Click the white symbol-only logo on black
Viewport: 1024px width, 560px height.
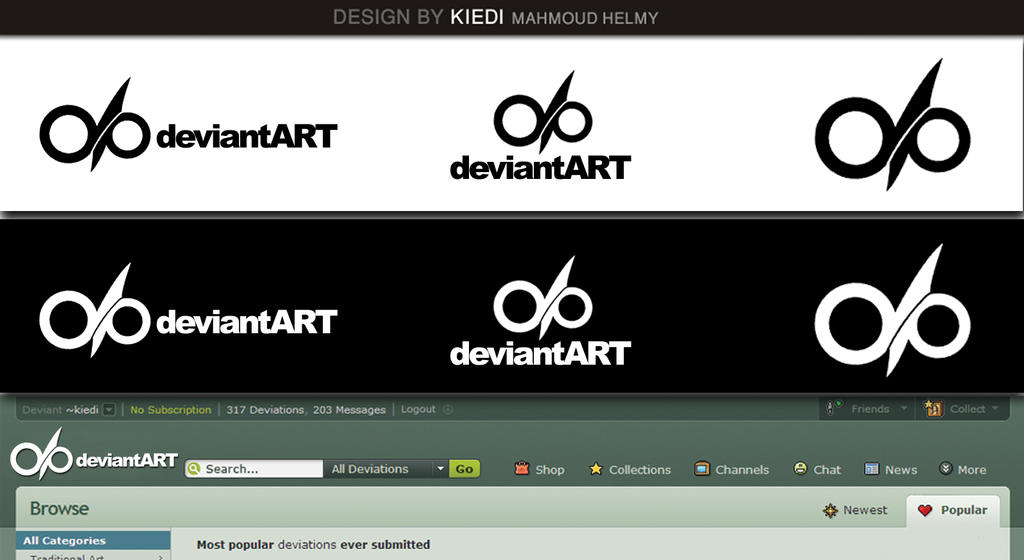[x=893, y=310]
